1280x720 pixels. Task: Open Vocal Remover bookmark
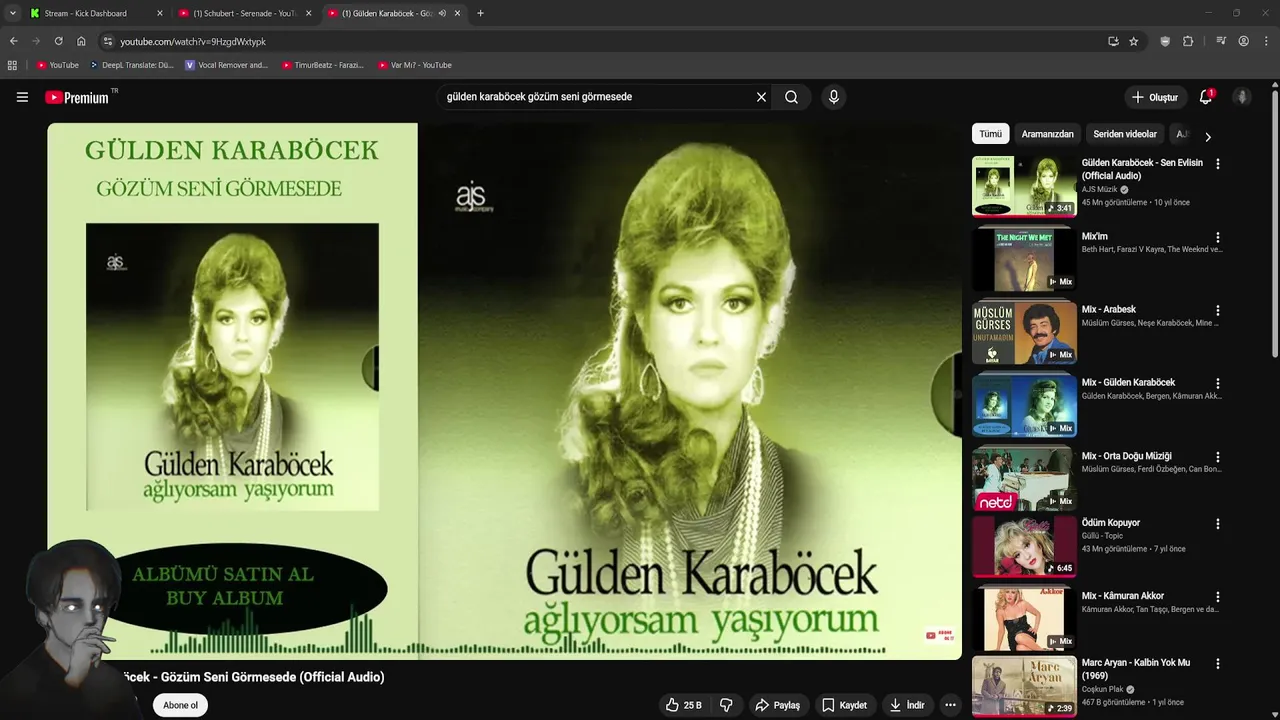(226, 65)
